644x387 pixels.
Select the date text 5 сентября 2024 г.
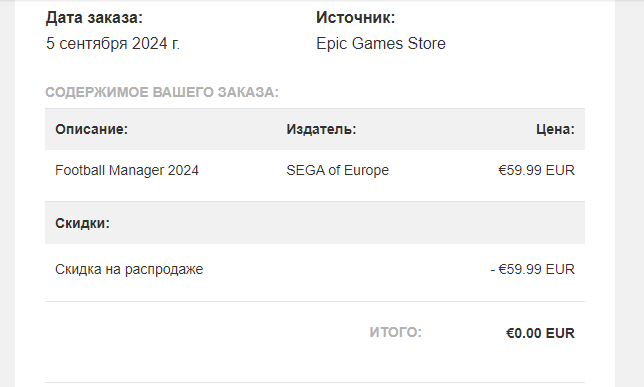pos(113,44)
